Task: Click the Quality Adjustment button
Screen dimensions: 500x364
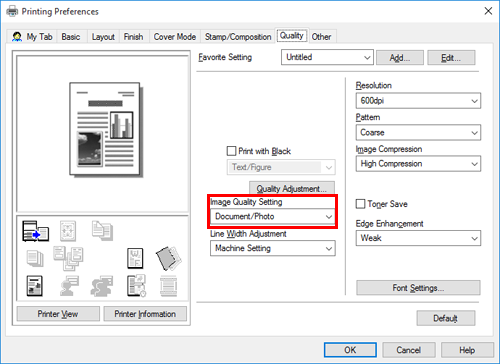Action: (292, 188)
